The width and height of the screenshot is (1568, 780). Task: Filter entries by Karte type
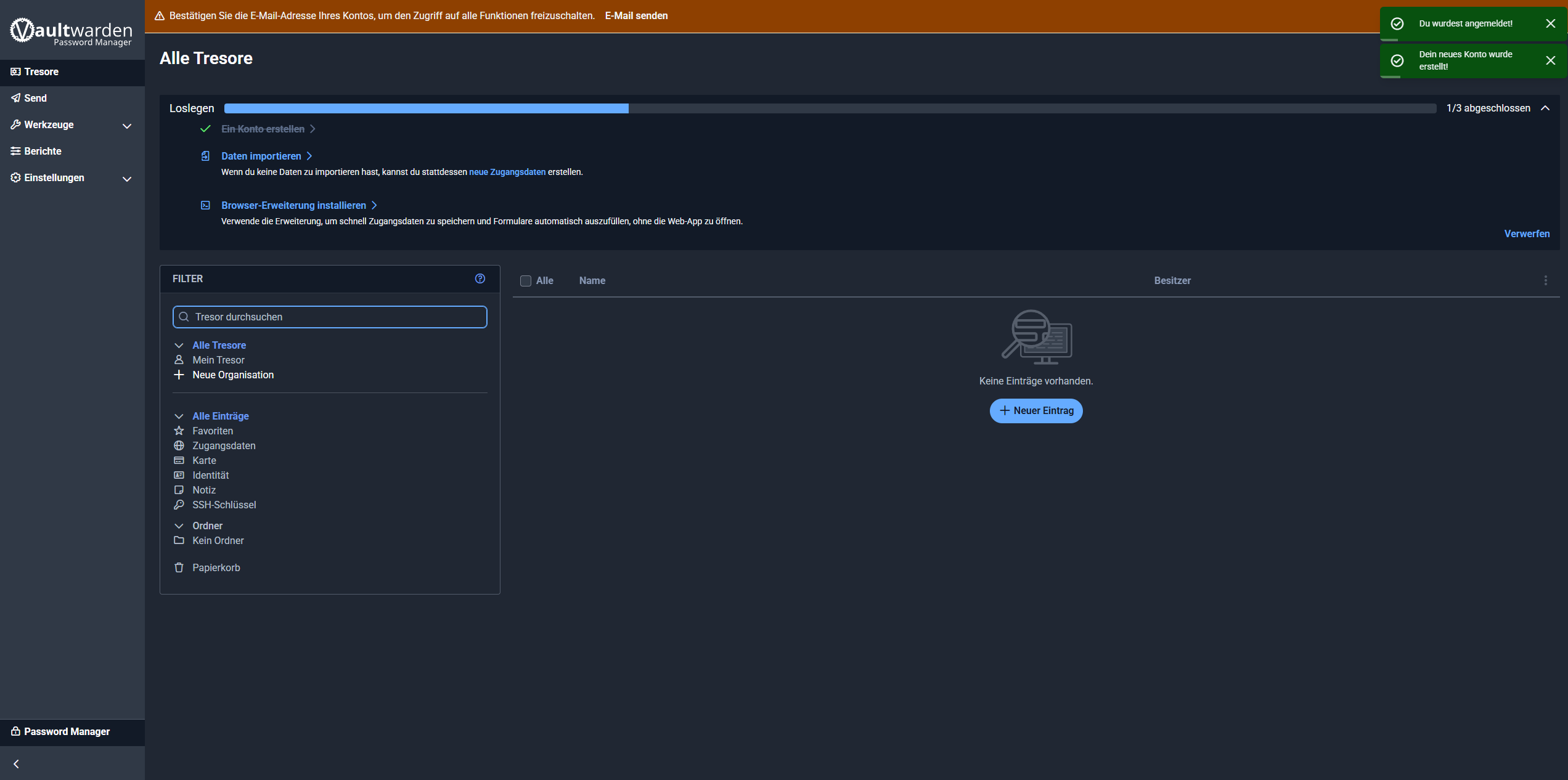[x=204, y=460]
